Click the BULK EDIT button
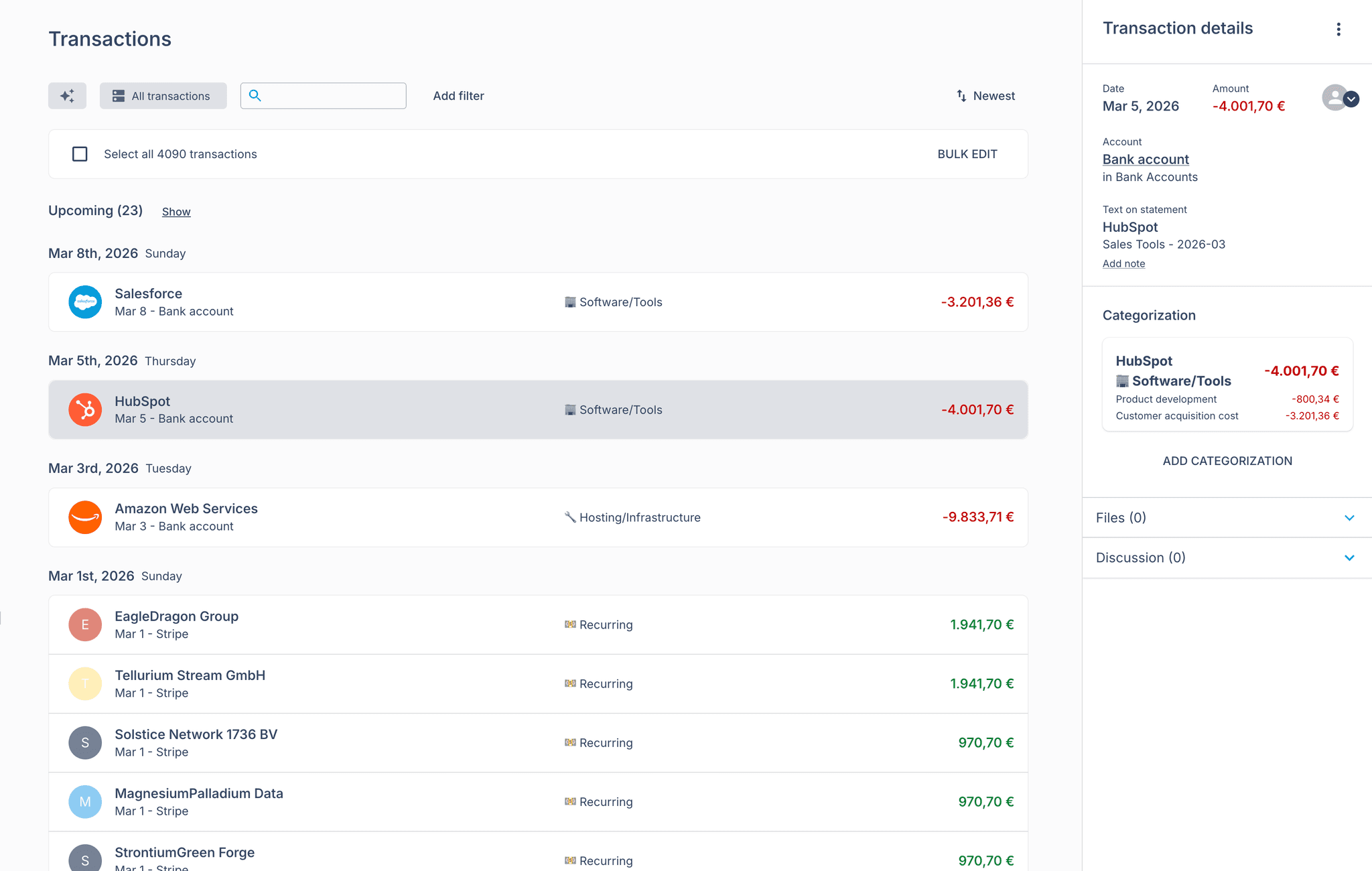Image resolution: width=1372 pixels, height=871 pixels. (x=967, y=154)
